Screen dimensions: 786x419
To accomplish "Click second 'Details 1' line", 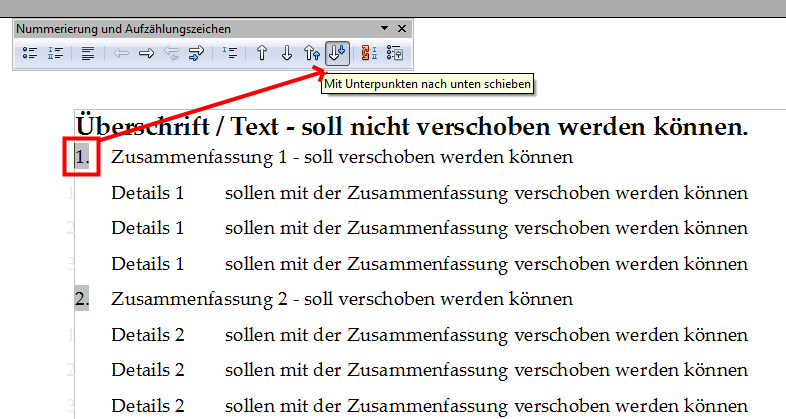I will (x=430, y=228).
